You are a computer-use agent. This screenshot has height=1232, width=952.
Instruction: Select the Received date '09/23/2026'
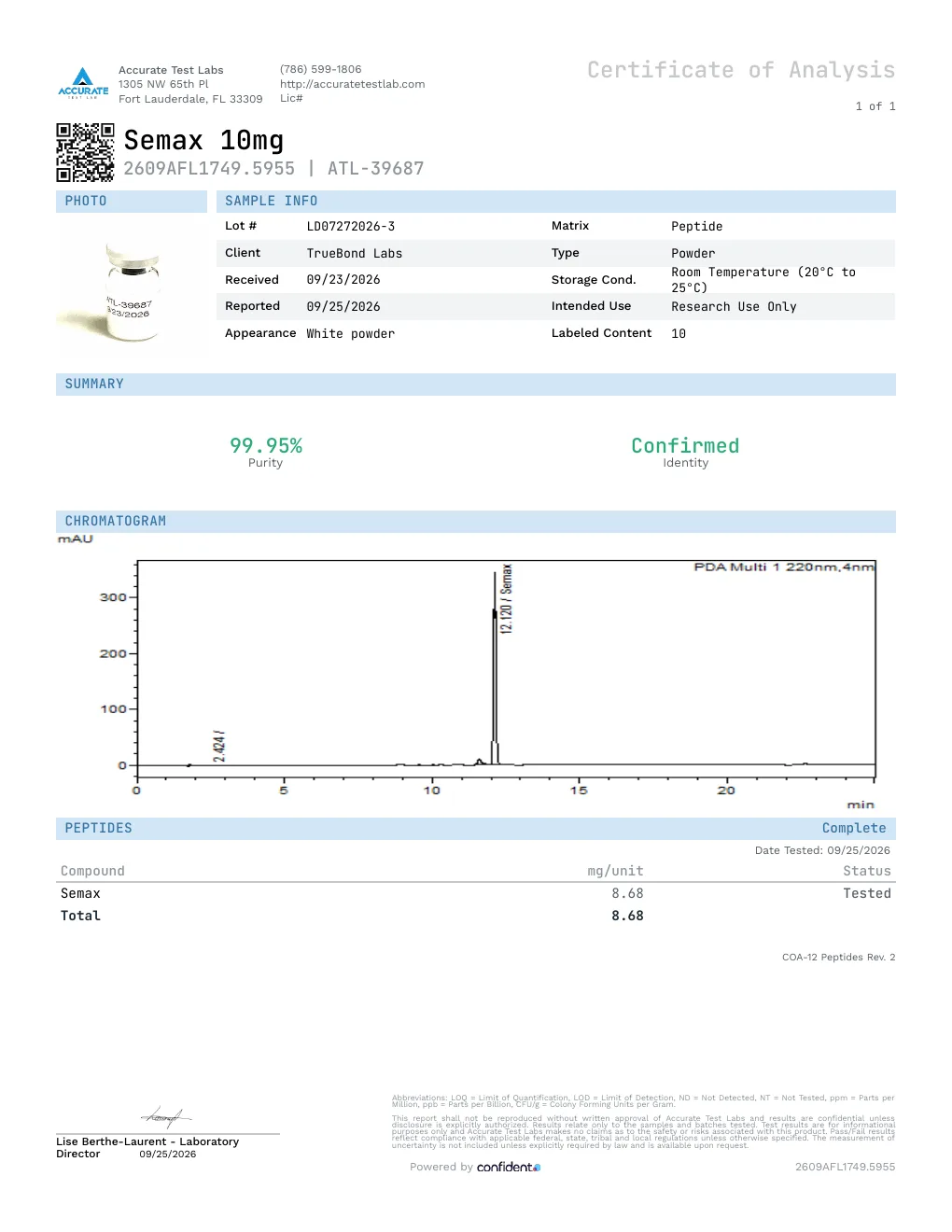point(343,280)
